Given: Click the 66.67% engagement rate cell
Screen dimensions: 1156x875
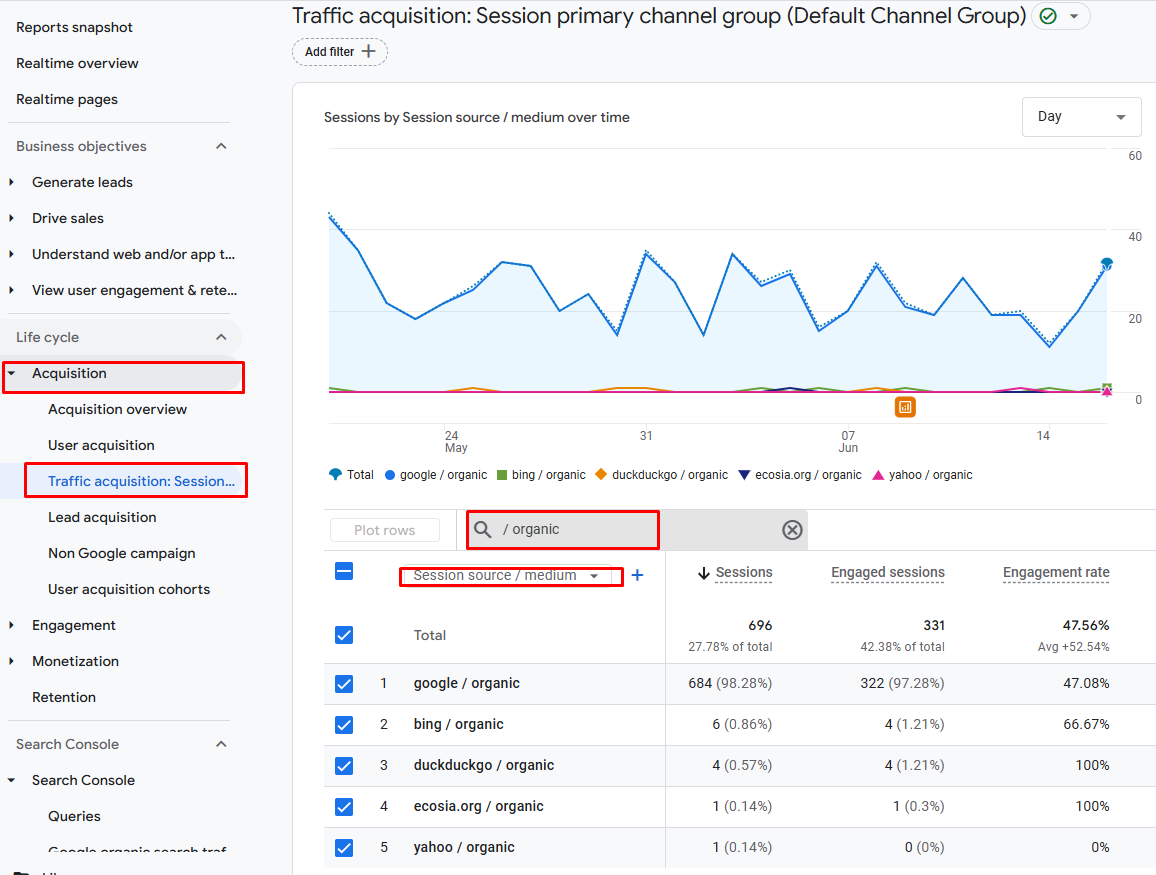Looking at the screenshot, I should (1086, 724).
